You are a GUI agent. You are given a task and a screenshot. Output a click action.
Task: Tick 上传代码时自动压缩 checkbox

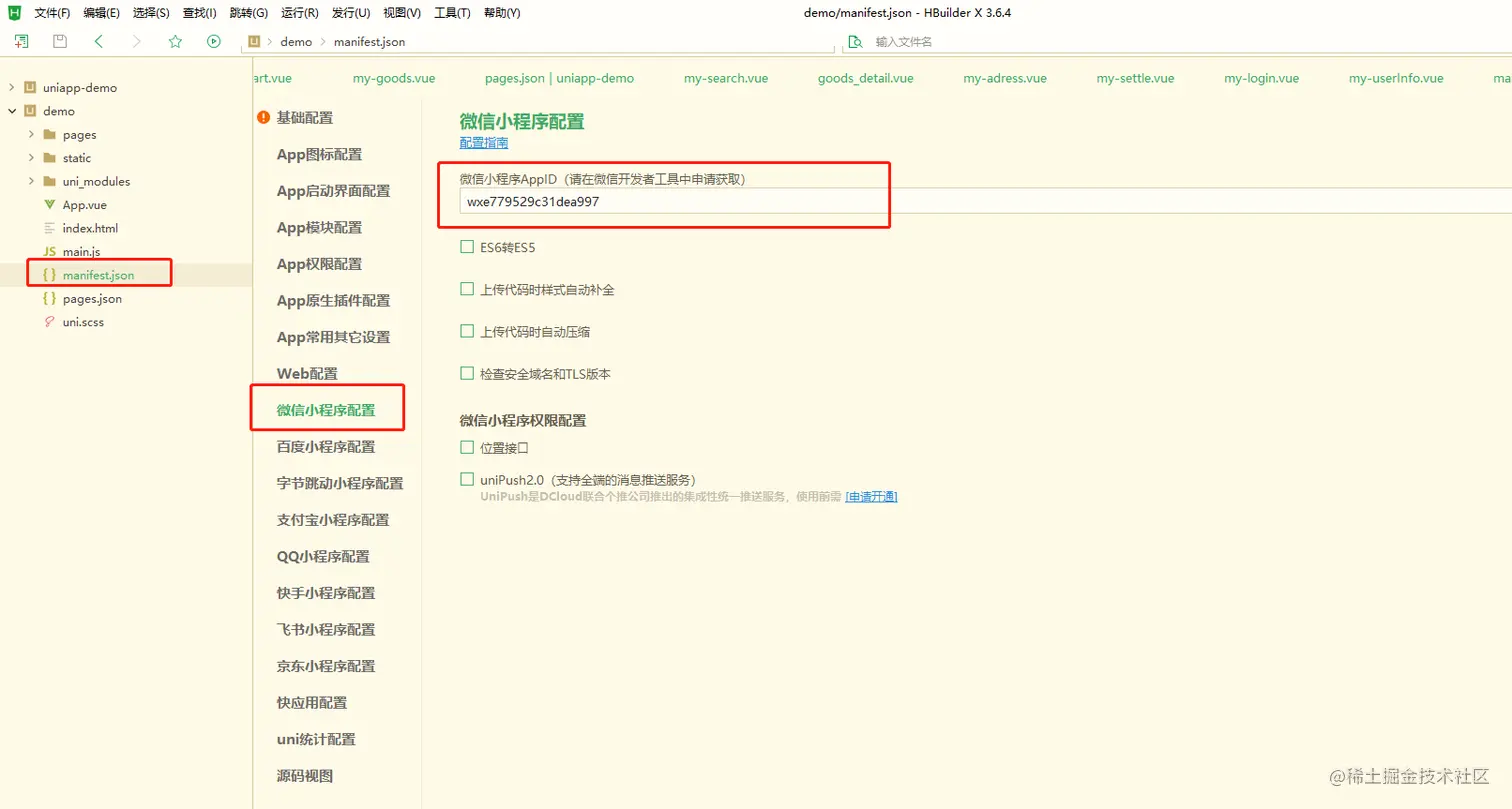[467, 331]
